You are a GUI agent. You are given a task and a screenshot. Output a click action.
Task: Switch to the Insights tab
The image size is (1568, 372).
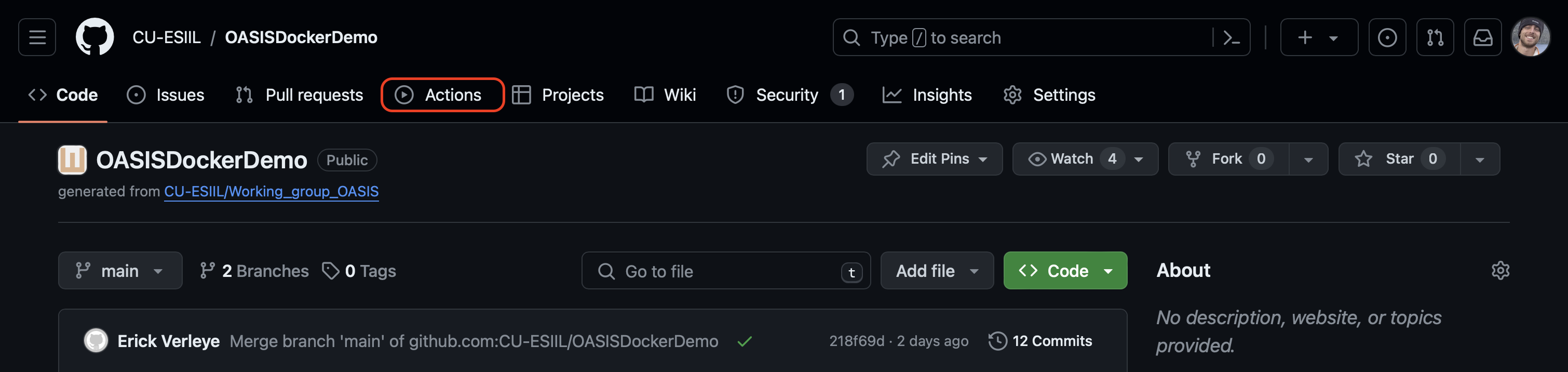[x=927, y=95]
